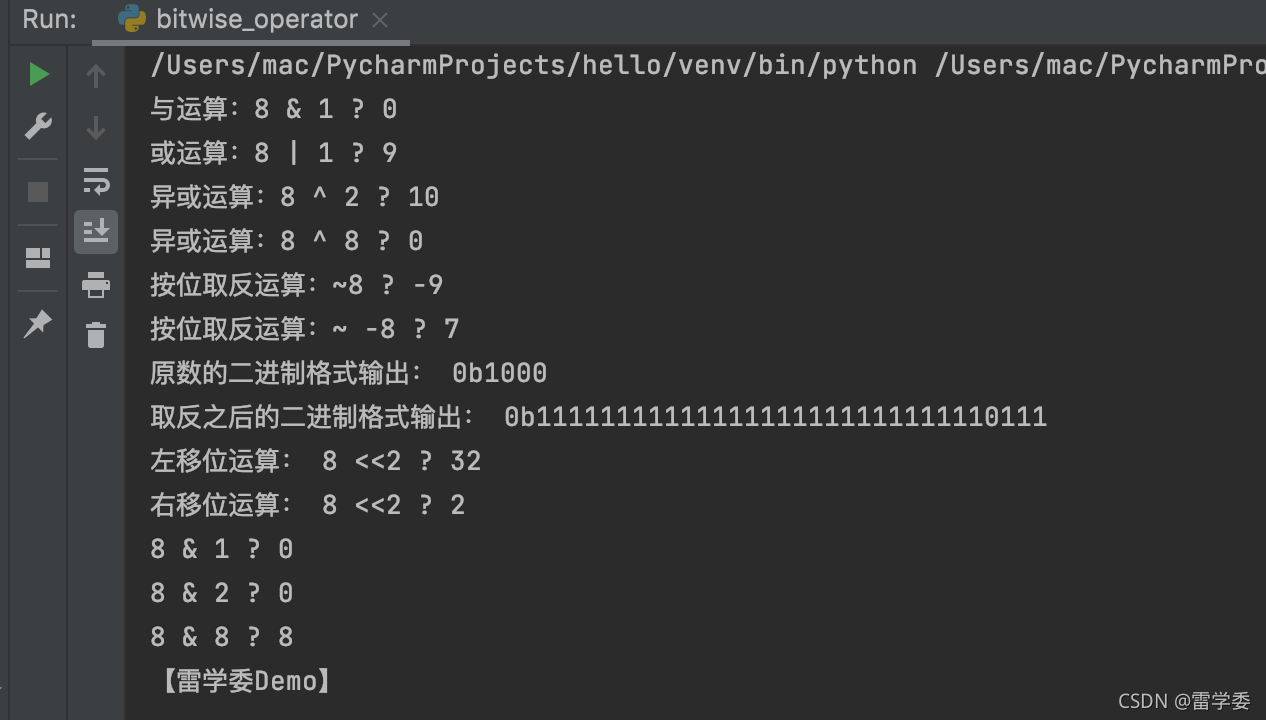The height and width of the screenshot is (720, 1266).
Task: Click the inverted binary 0b111 output line
Action: click(599, 417)
